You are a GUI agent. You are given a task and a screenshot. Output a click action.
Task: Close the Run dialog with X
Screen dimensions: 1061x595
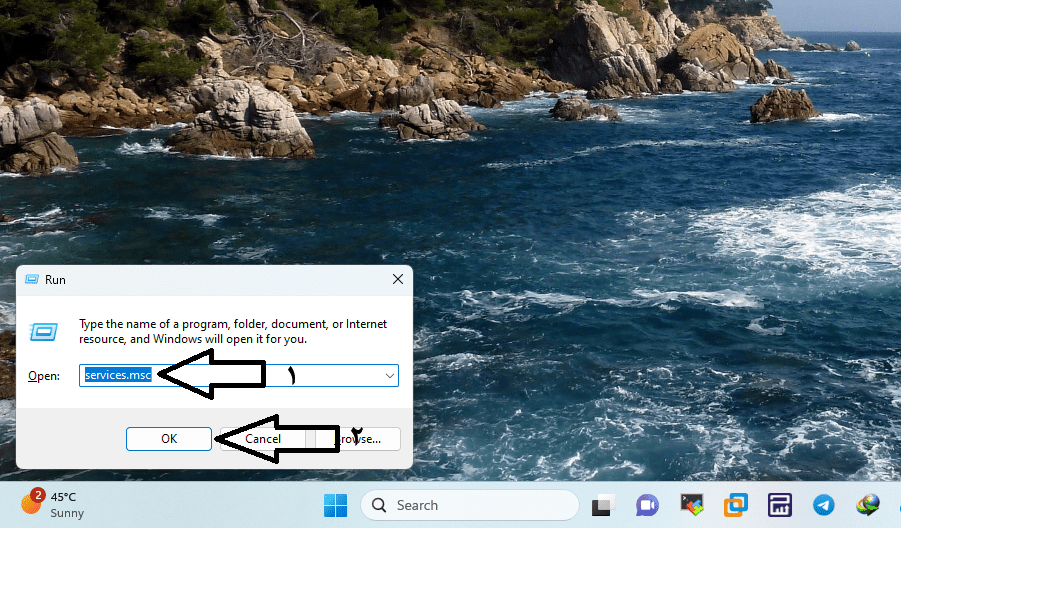pyautogui.click(x=398, y=280)
